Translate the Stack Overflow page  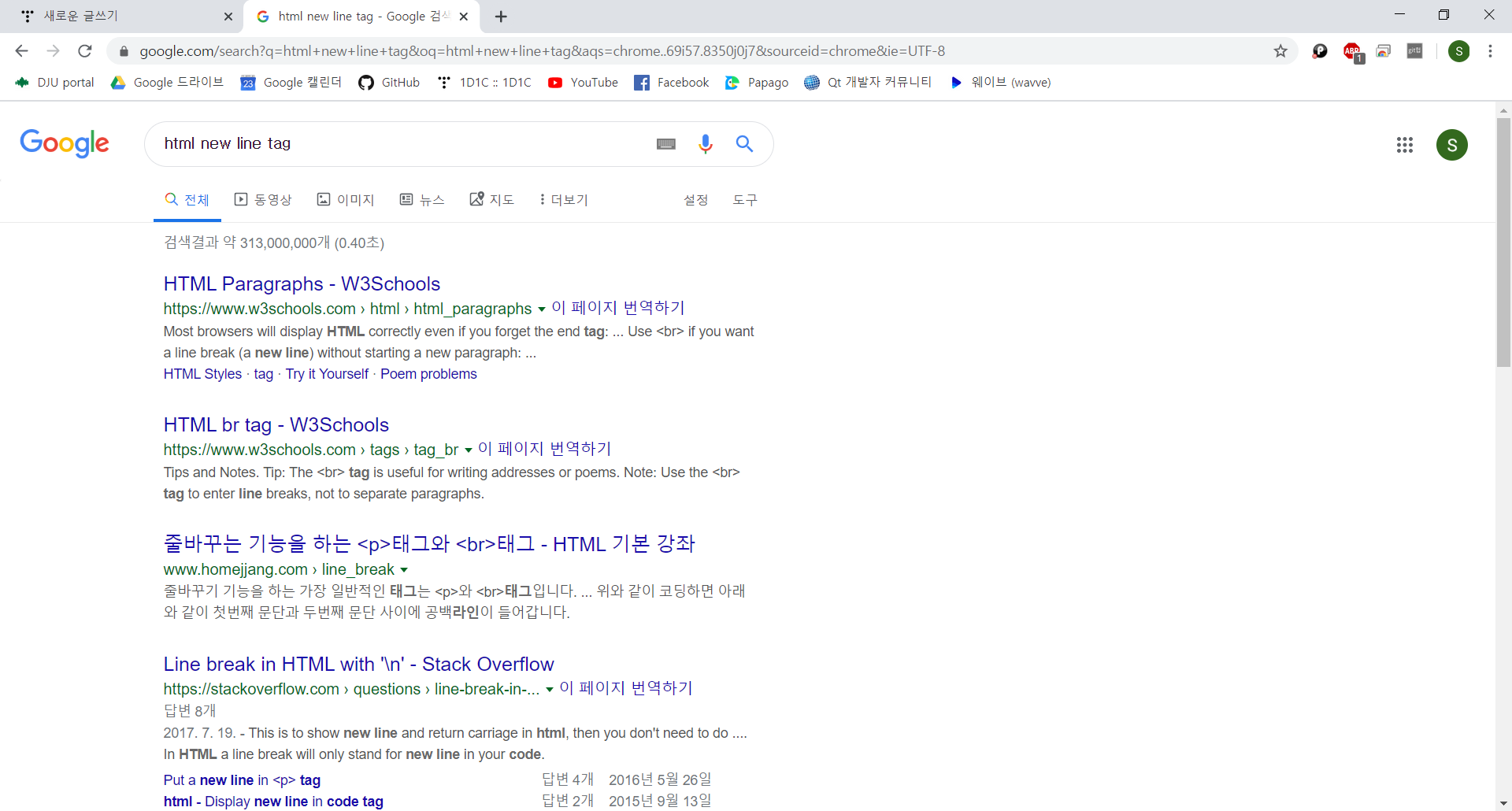pyautogui.click(x=626, y=688)
